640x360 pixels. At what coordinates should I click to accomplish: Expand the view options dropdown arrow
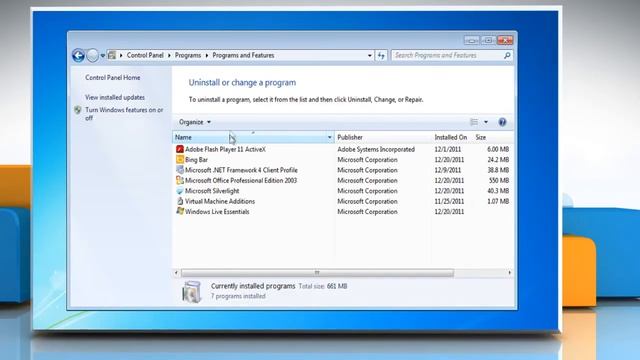(x=486, y=122)
